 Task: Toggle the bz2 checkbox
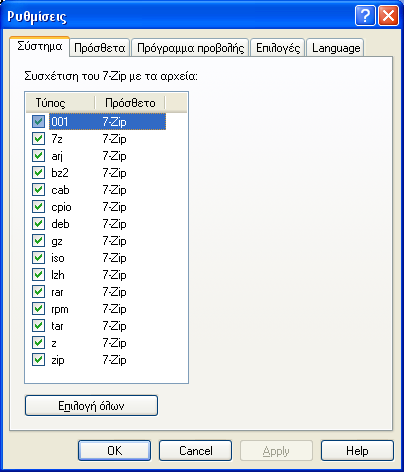point(38,172)
